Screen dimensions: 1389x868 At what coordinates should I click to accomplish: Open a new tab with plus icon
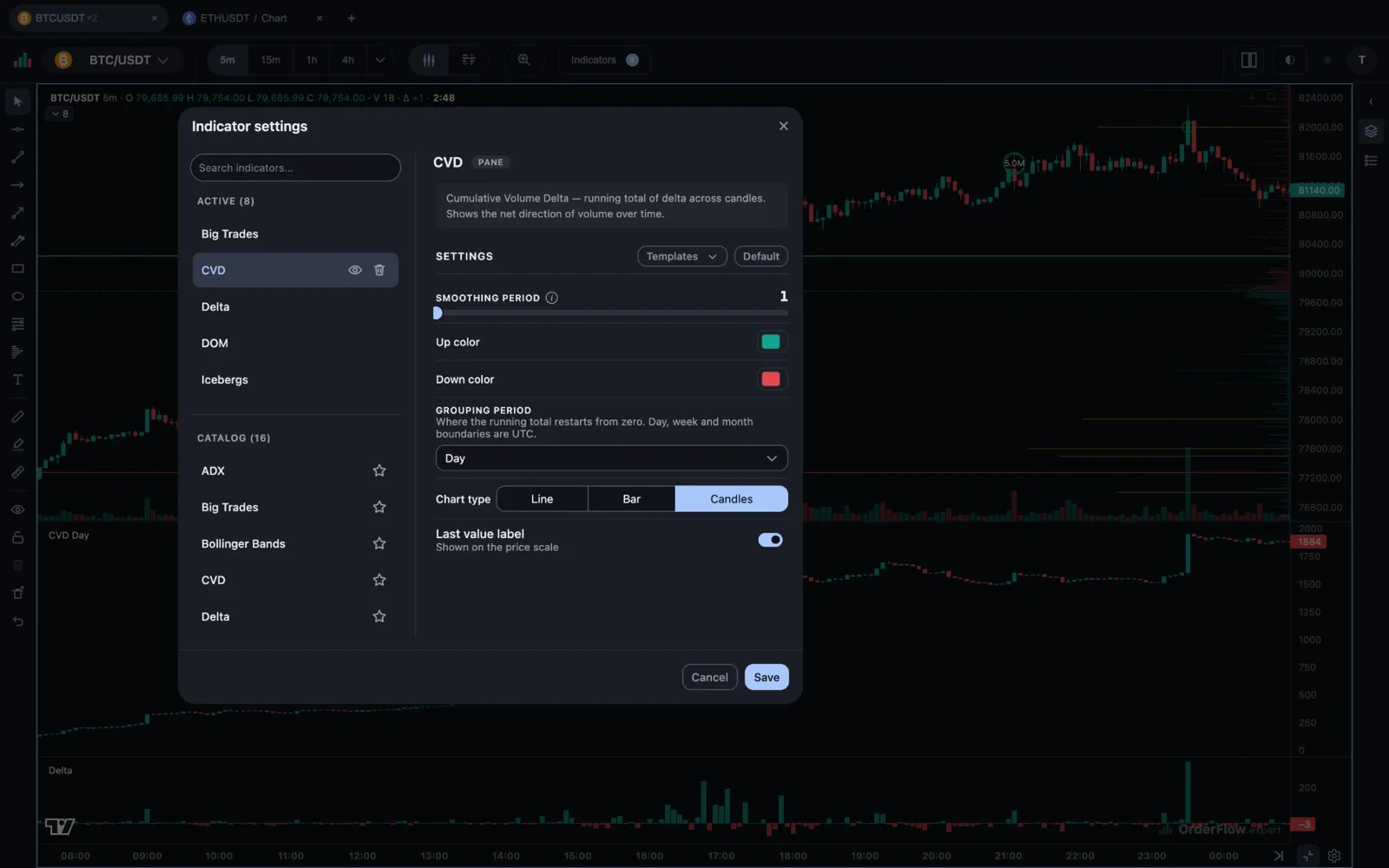tap(352, 18)
